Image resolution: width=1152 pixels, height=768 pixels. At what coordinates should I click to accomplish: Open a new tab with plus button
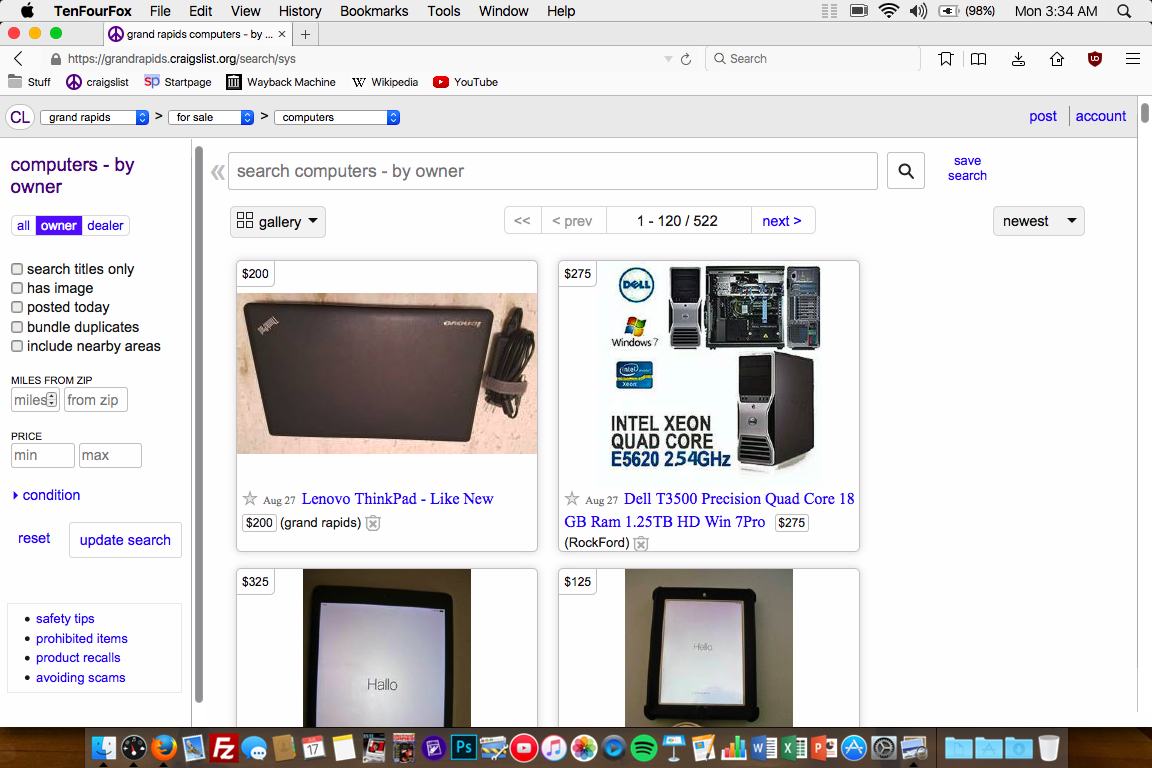tap(306, 35)
